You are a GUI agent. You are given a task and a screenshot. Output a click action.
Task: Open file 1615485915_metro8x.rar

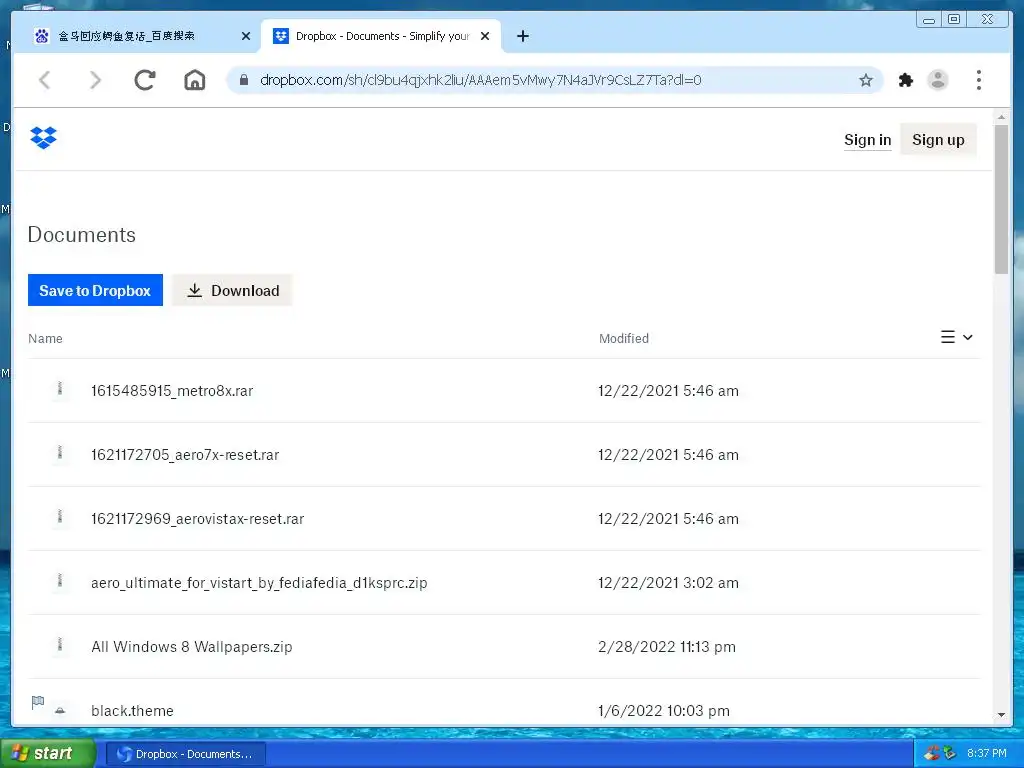tap(172, 391)
